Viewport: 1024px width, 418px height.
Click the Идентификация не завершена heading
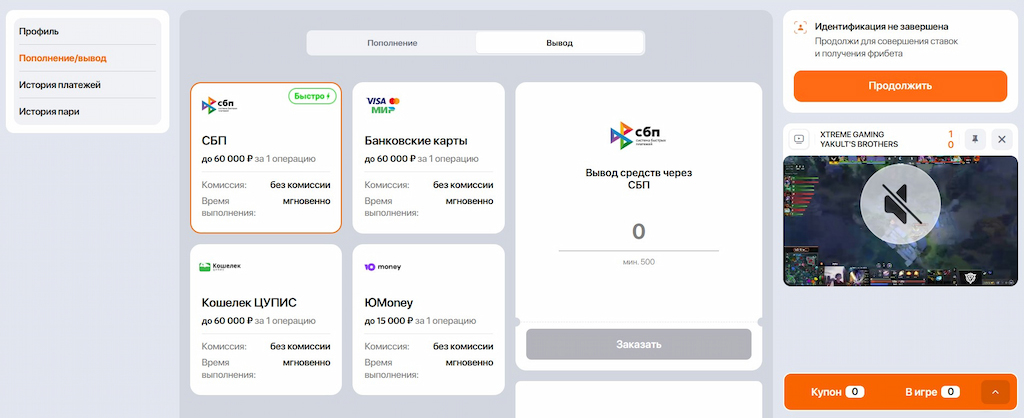point(882,27)
